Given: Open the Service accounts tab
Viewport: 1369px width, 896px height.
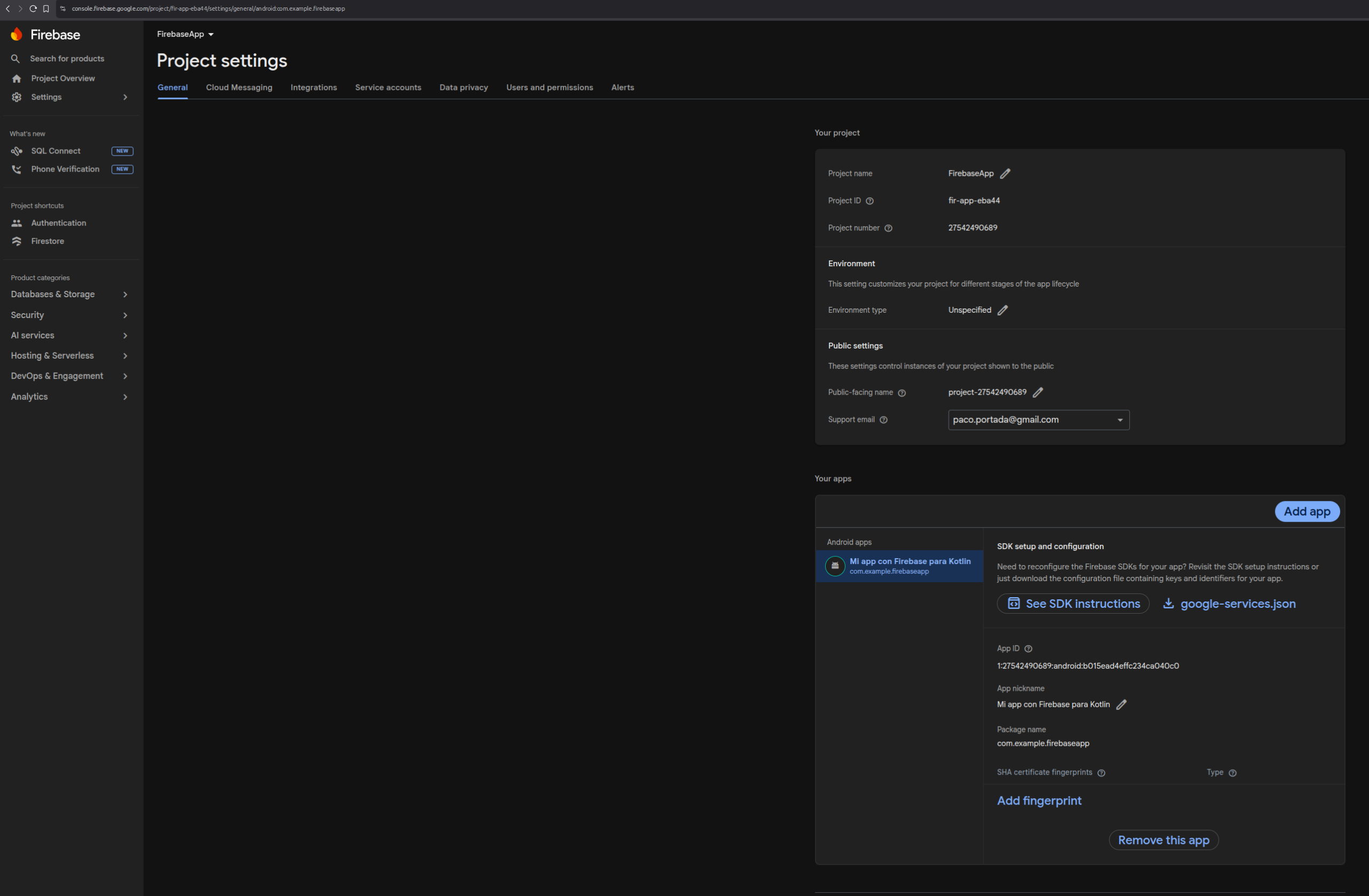Looking at the screenshot, I should pos(388,88).
